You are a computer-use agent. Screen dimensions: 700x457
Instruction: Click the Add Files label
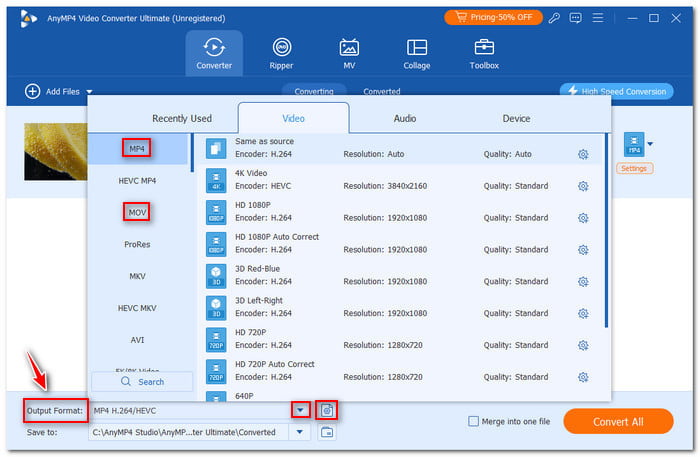click(63, 91)
